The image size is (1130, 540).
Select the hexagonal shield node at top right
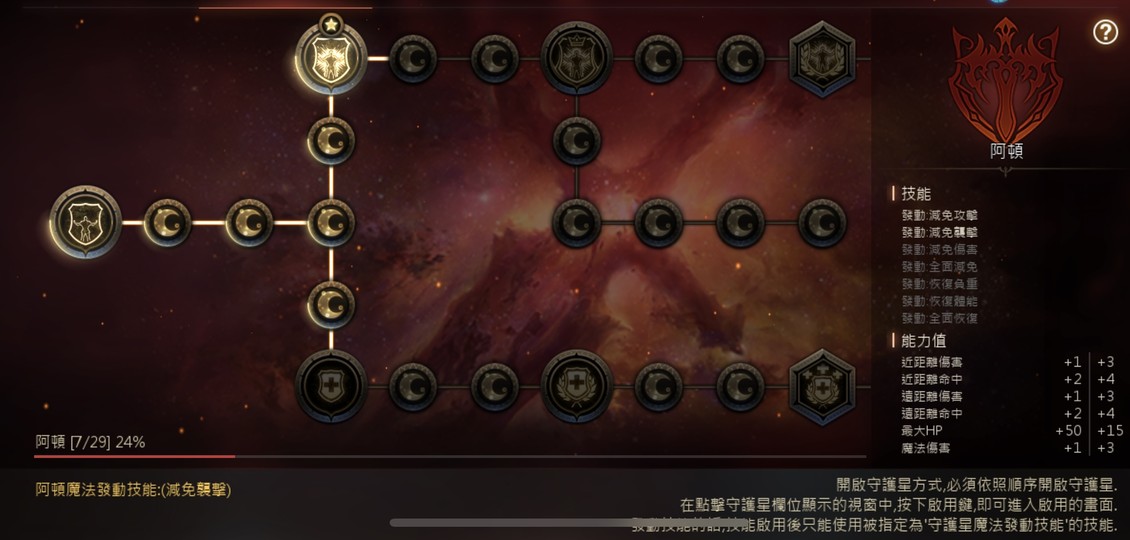(822, 58)
